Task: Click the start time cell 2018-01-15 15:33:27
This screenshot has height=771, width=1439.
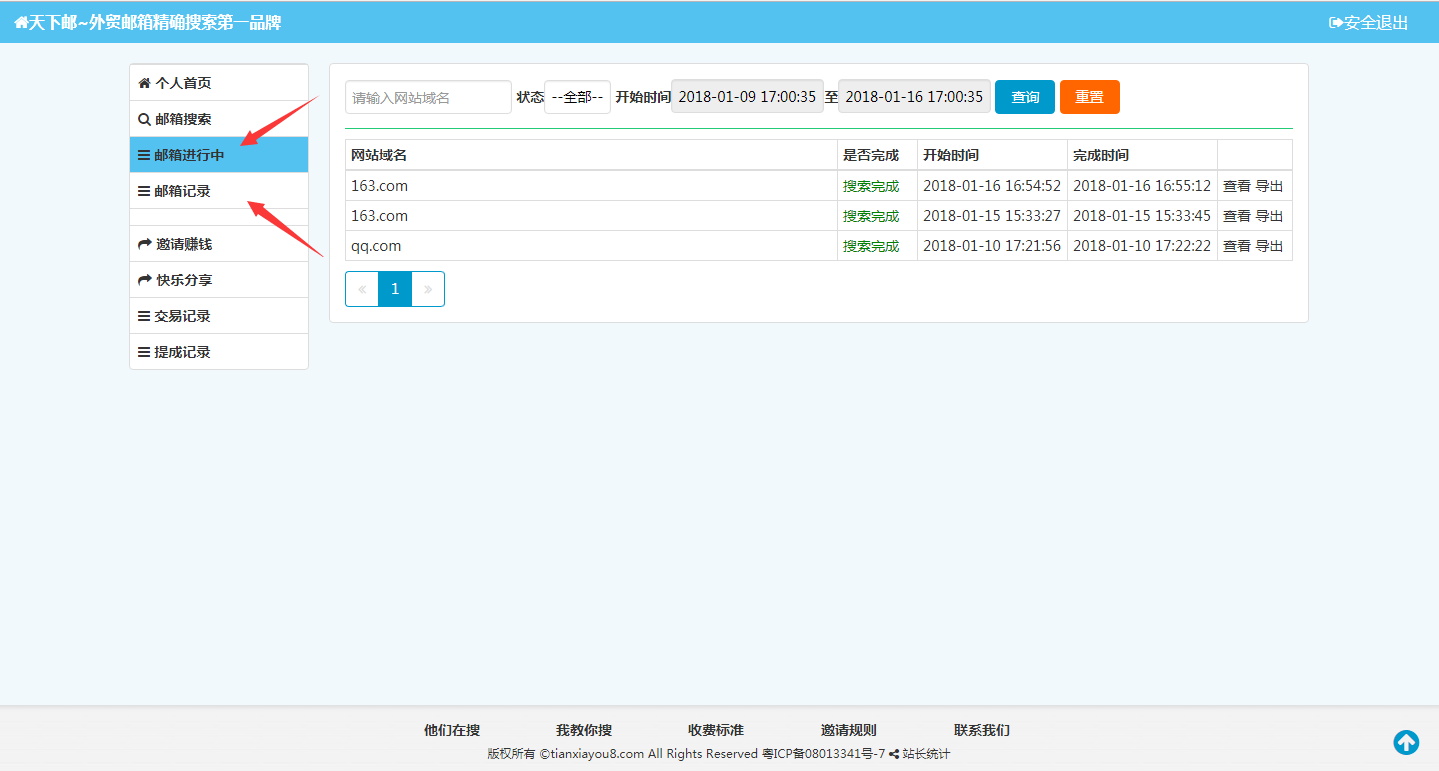Action: [x=992, y=216]
